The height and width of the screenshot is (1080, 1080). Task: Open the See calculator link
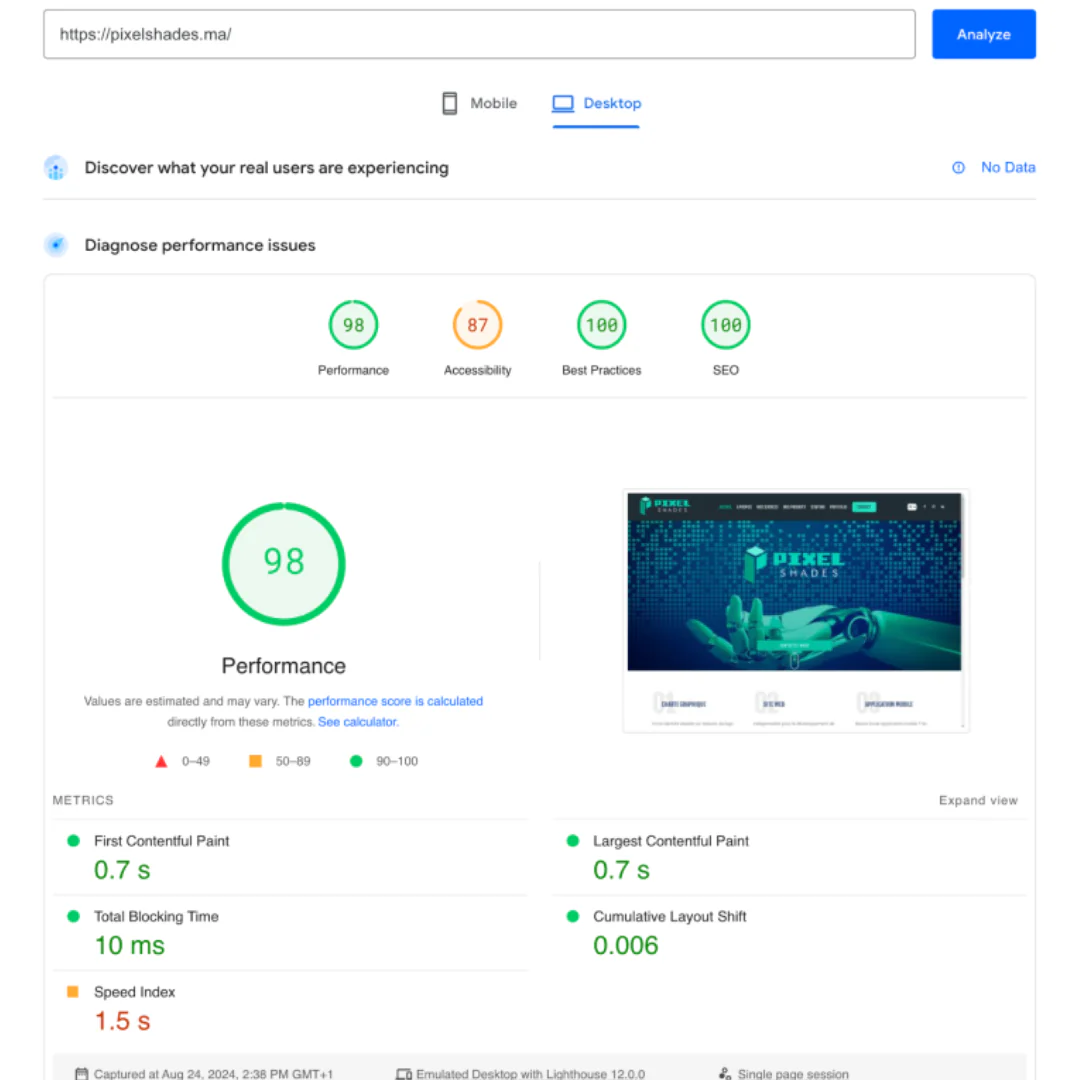click(x=357, y=721)
